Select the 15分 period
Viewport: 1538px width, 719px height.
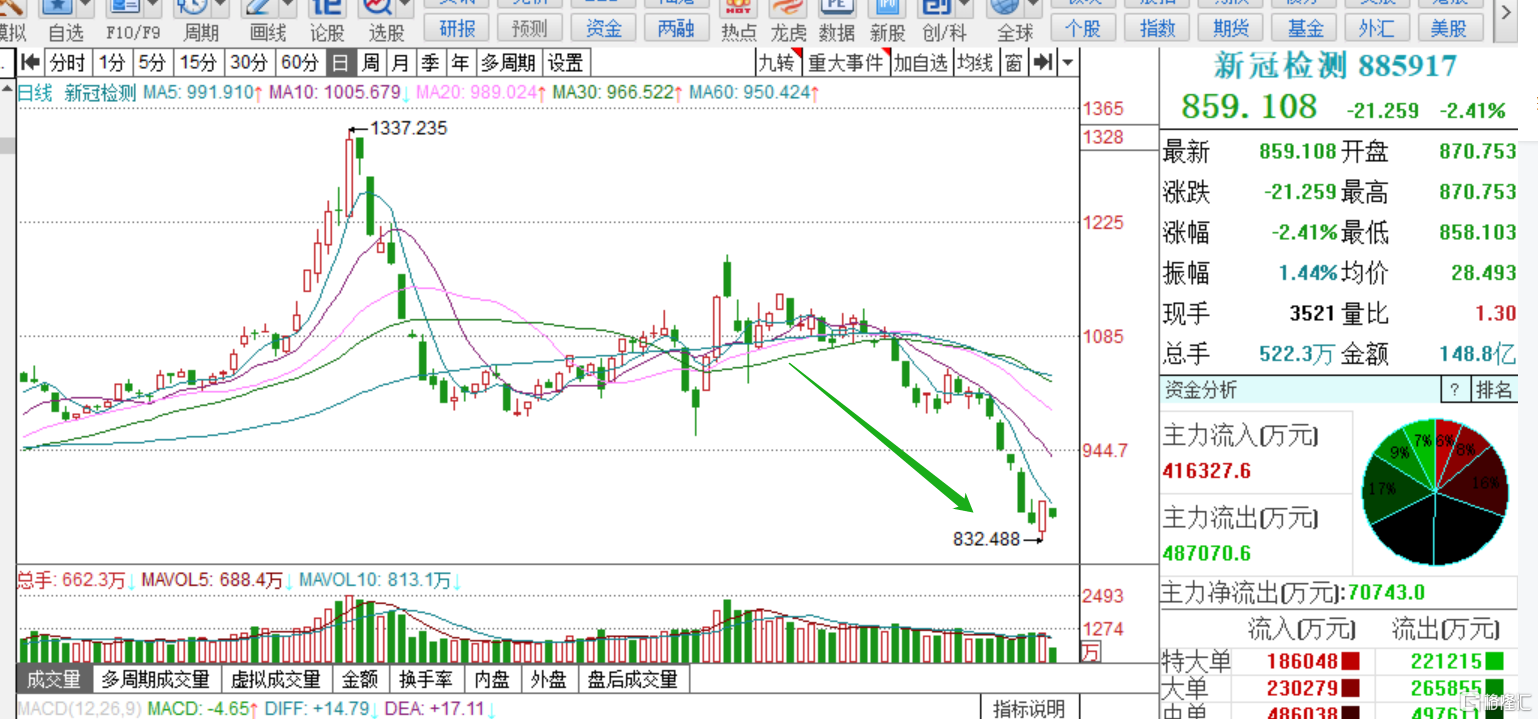click(x=197, y=63)
